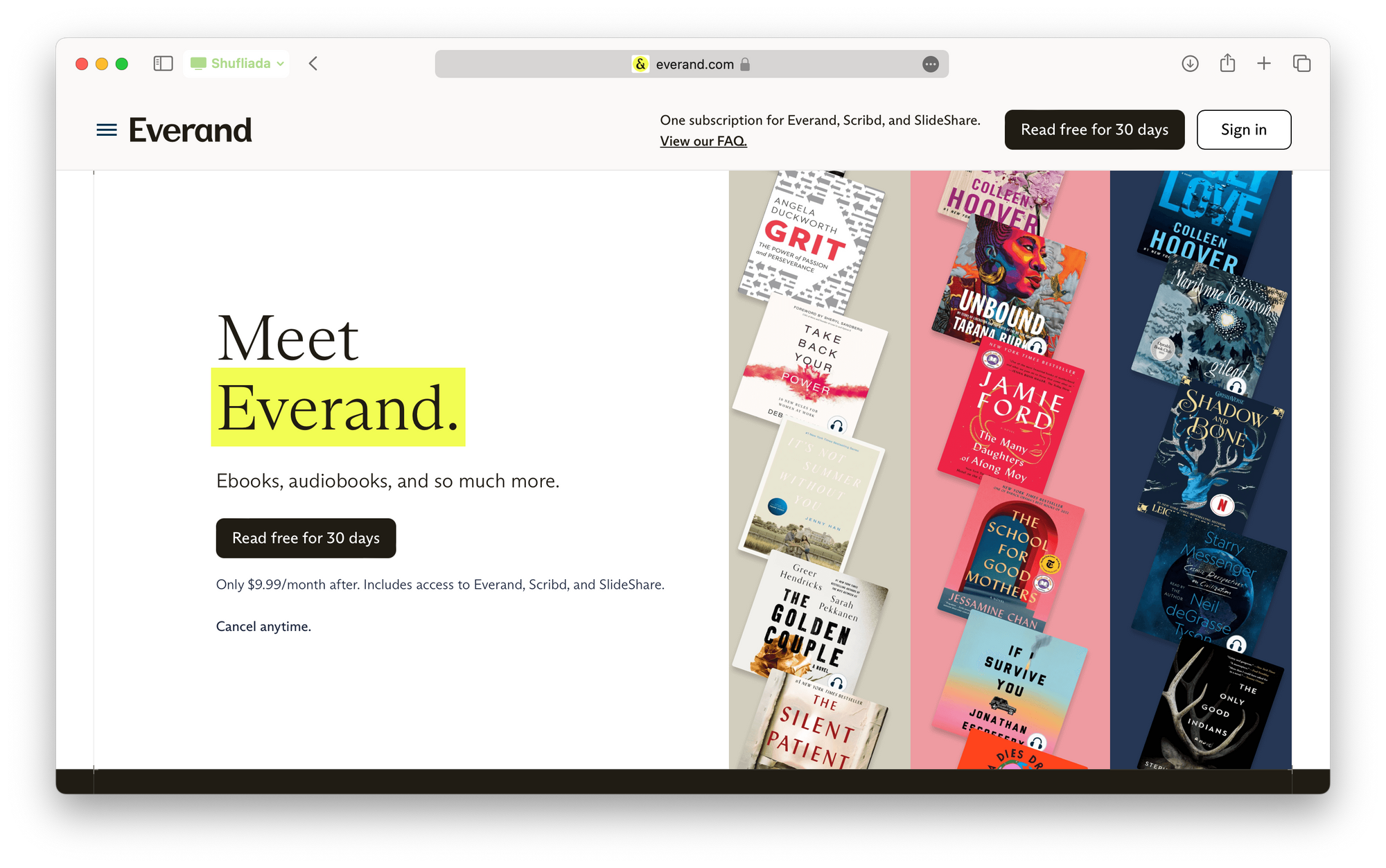Select It's Not Summer Without You cover

pos(811,495)
